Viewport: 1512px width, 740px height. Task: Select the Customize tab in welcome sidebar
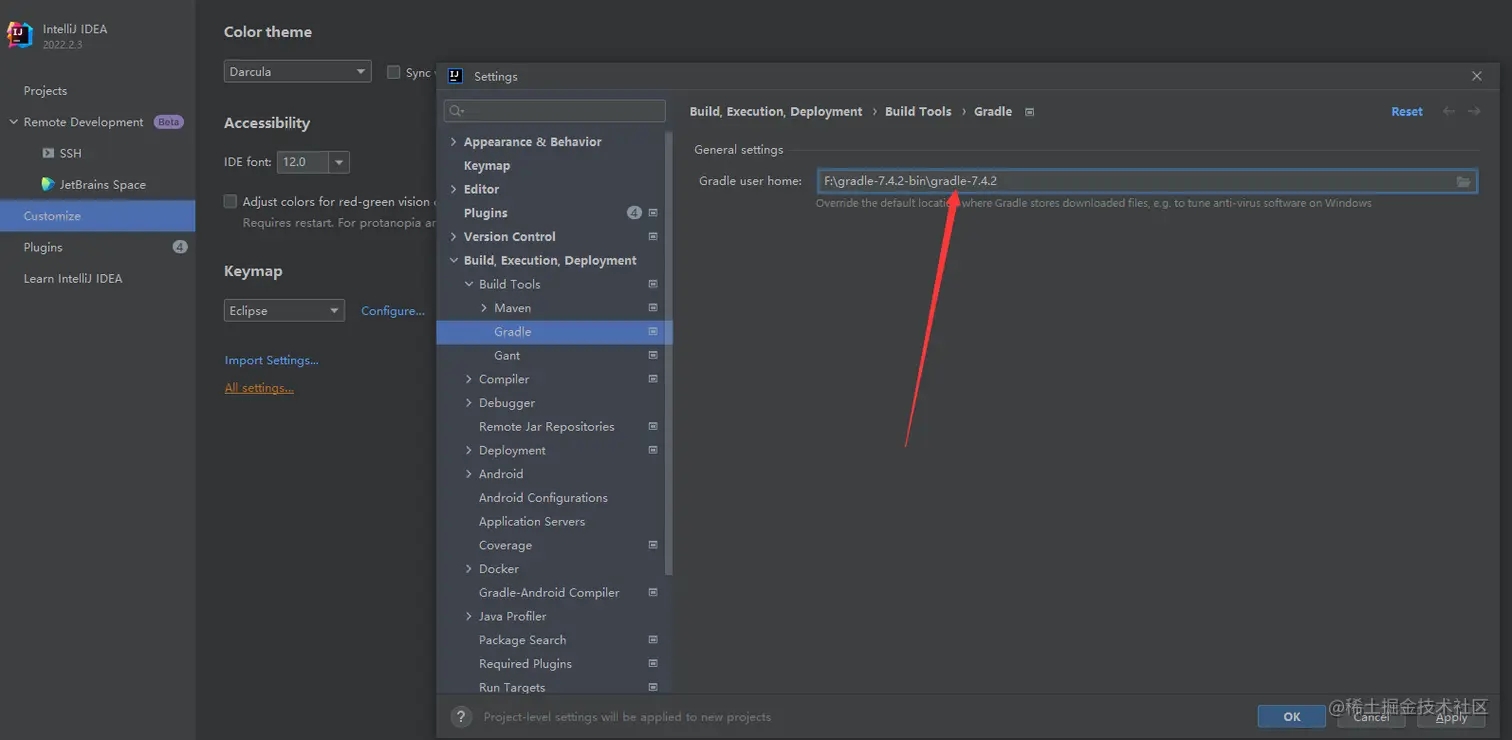(98, 216)
